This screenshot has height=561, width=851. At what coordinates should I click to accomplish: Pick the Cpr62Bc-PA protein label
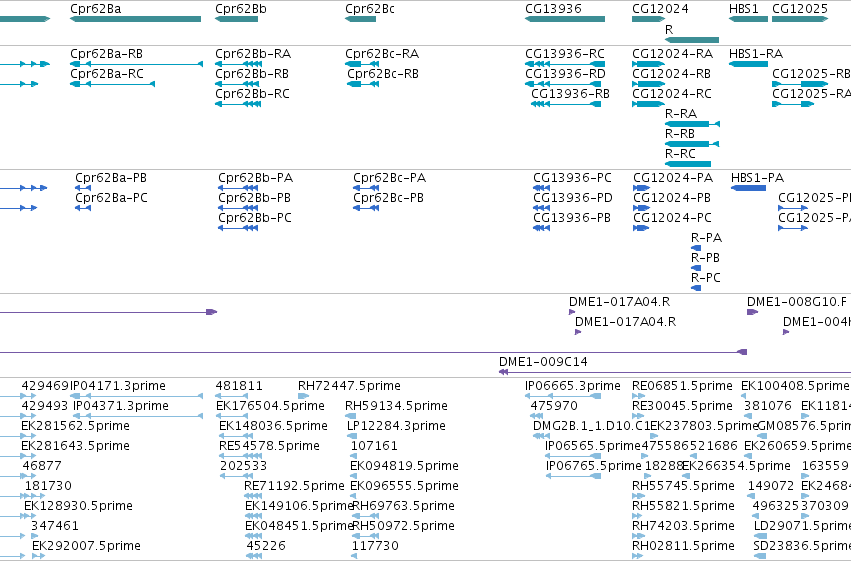point(390,178)
